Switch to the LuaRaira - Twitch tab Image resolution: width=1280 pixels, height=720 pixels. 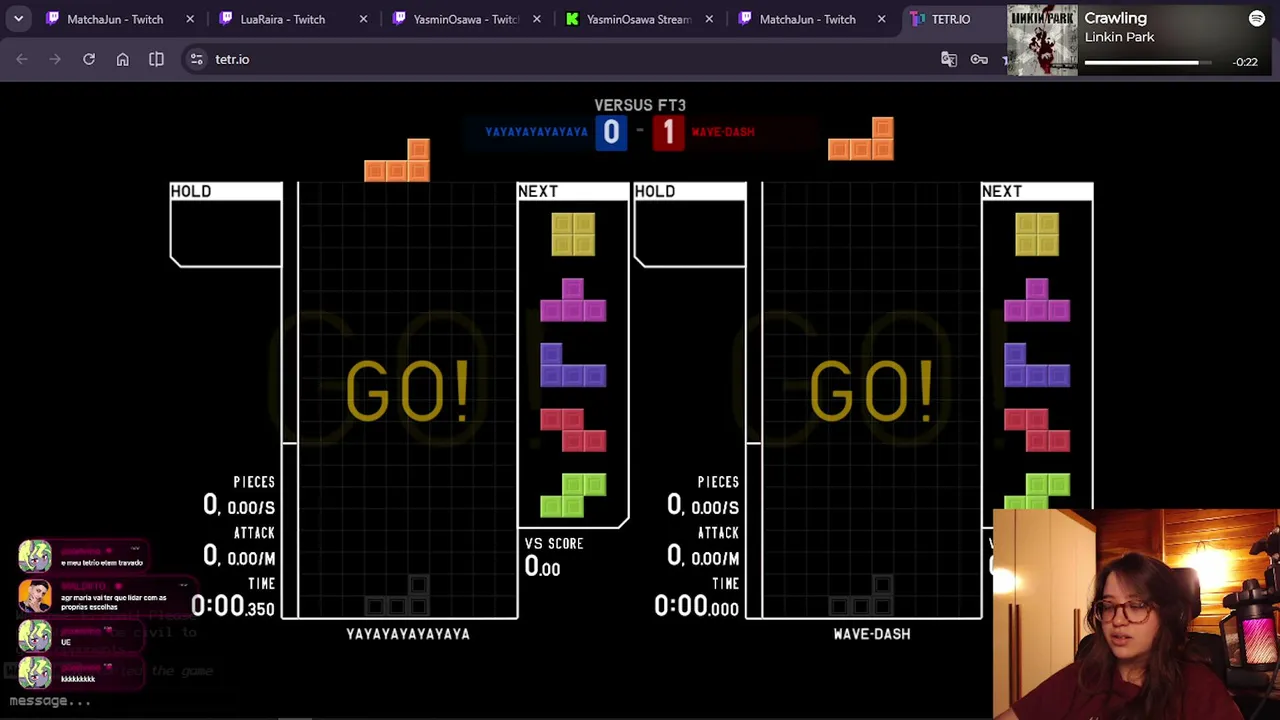pyautogui.click(x=283, y=19)
